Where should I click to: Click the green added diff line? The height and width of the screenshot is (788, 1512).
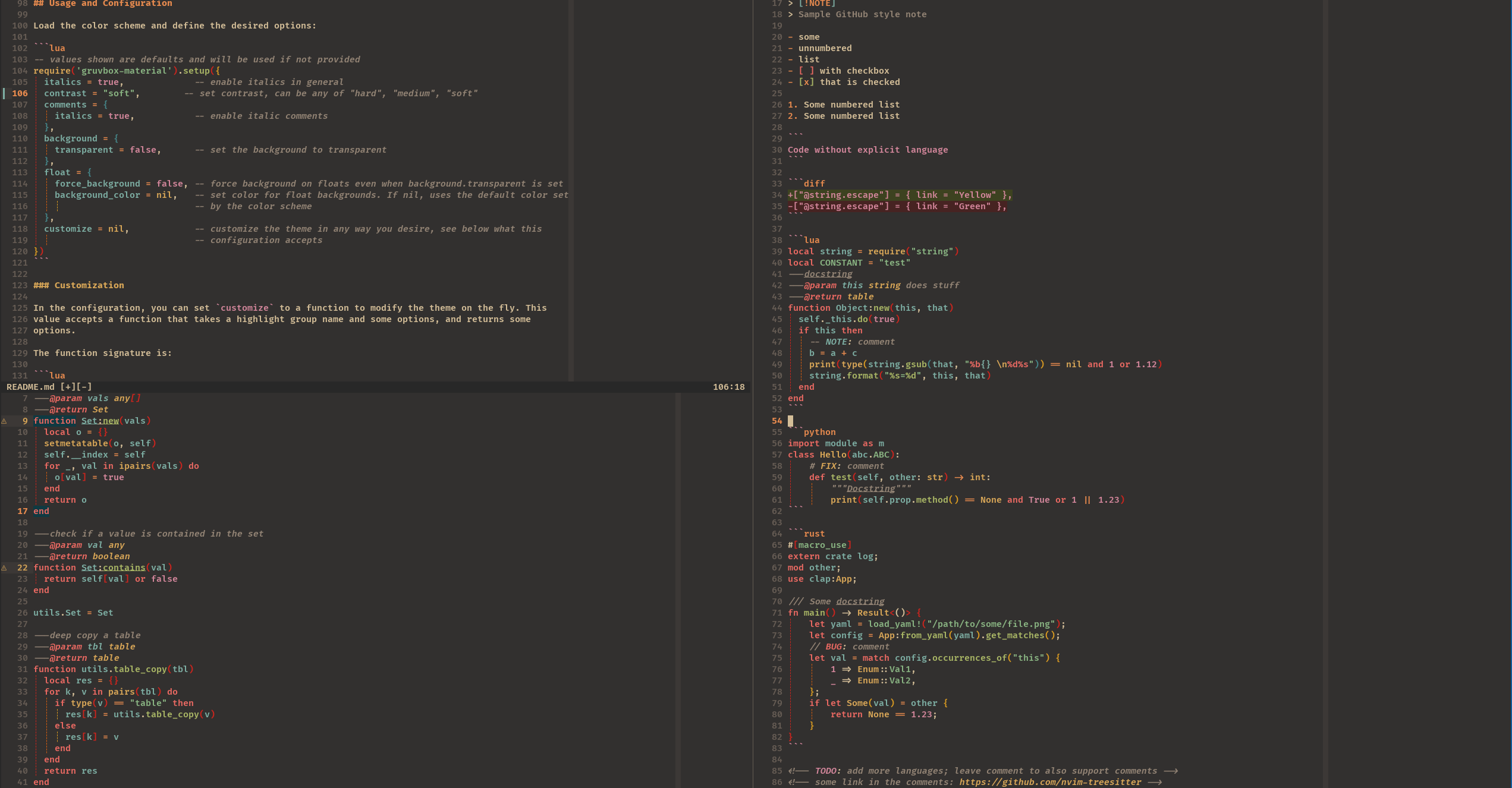pos(900,195)
